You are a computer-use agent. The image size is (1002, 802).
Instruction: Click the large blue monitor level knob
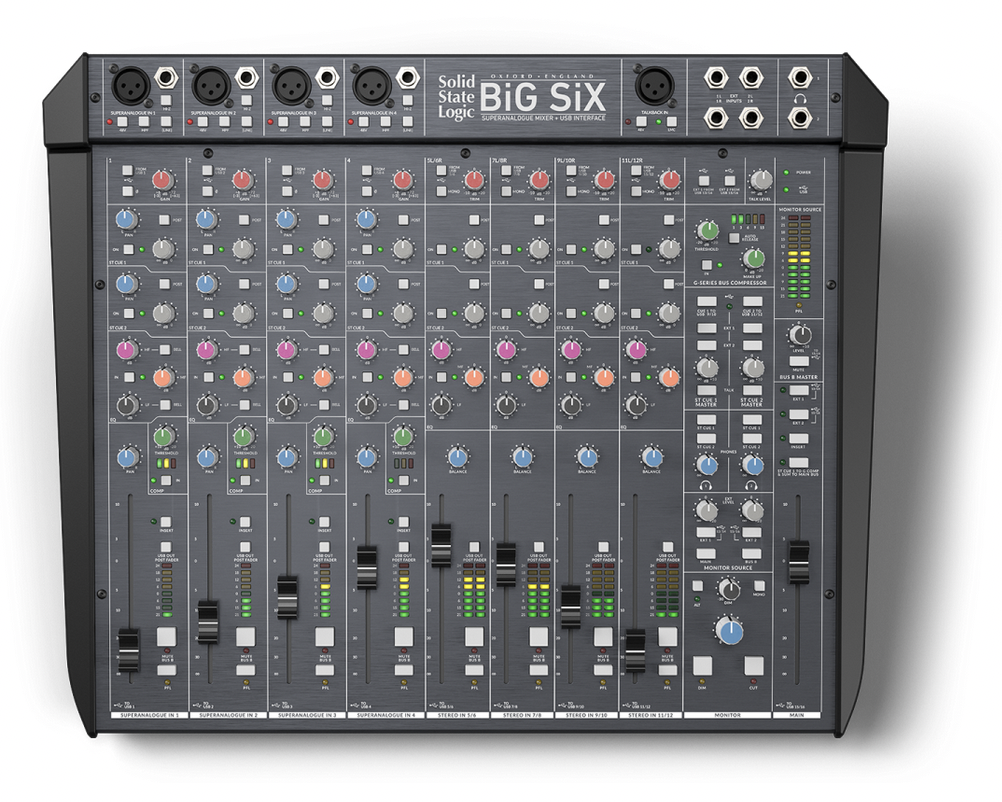tap(729, 631)
